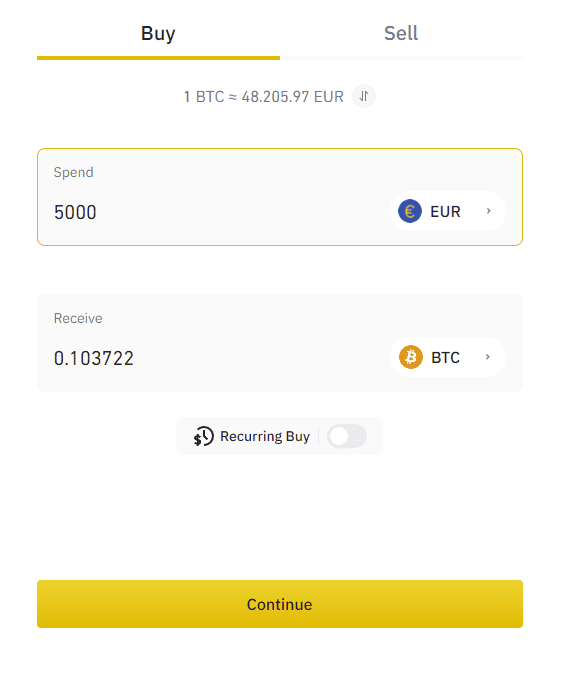Click the Spend label in the top box
Viewport: 581px width, 676px height.
74,172
